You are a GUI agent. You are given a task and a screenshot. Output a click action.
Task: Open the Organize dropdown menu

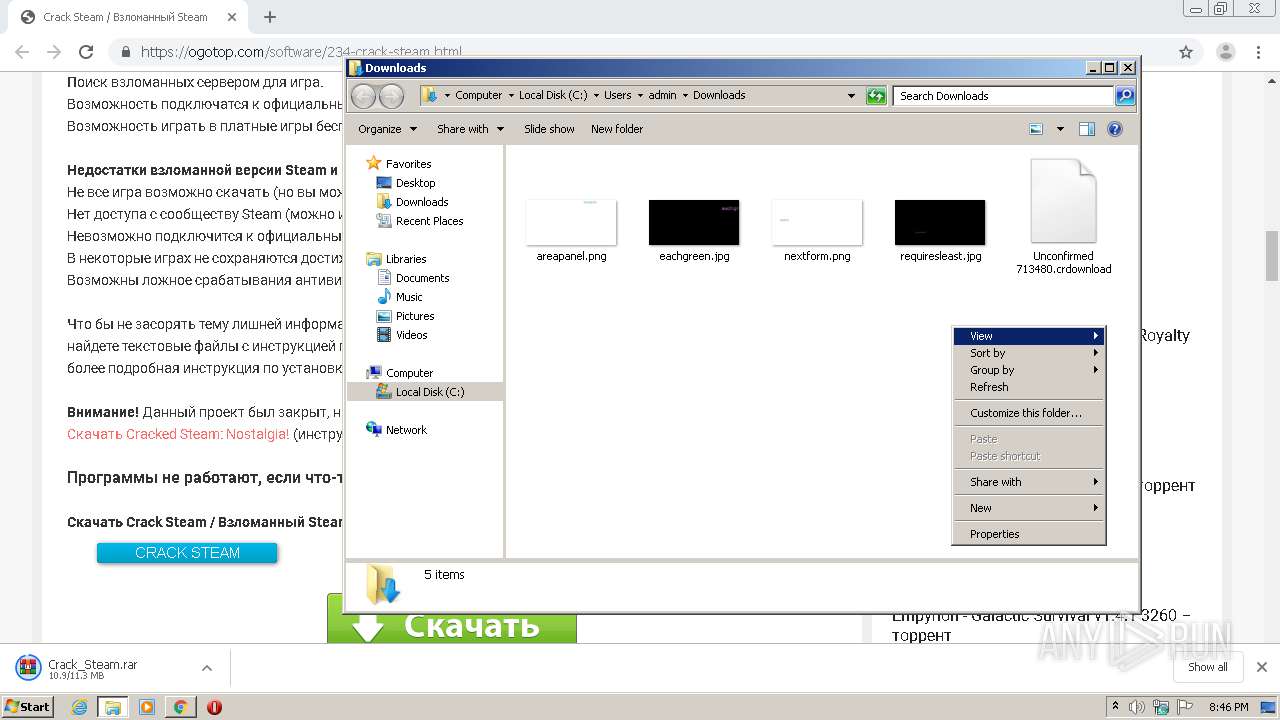pyautogui.click(x=386, y=129)
